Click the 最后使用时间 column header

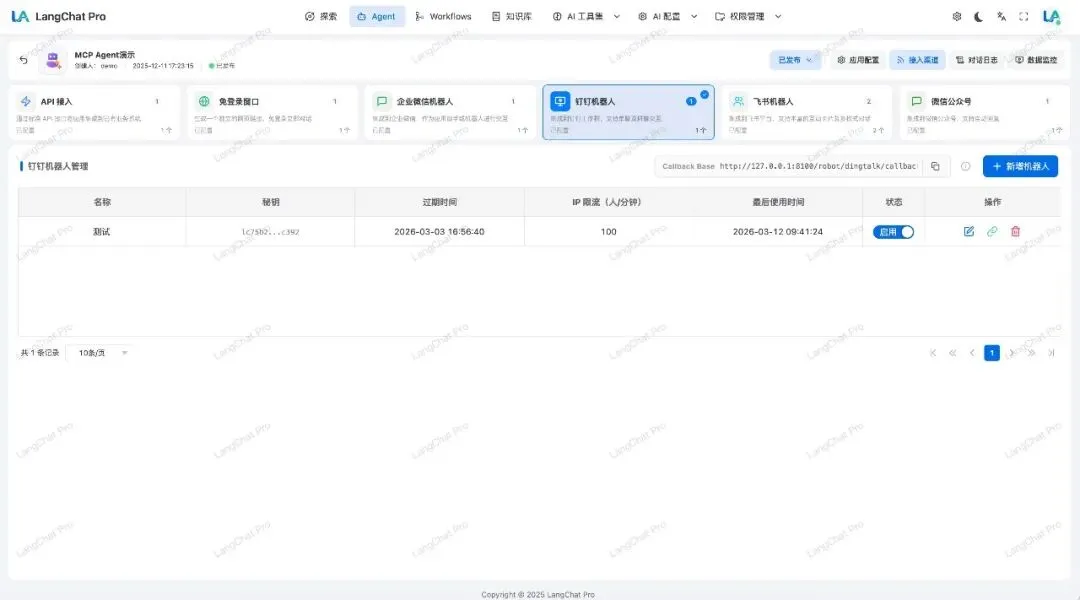[x=778, y=202]
